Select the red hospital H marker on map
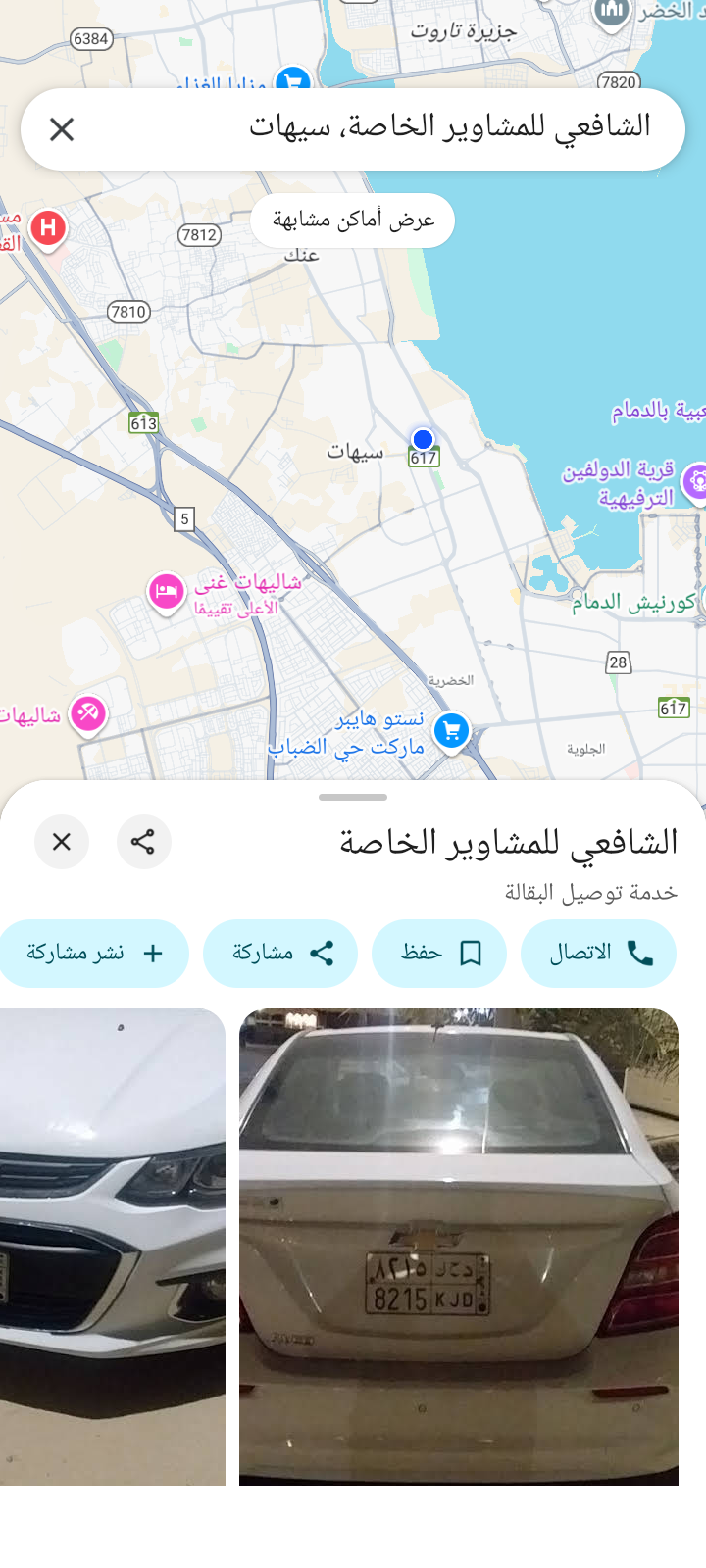706x1568 pixels. coord(47,230)
